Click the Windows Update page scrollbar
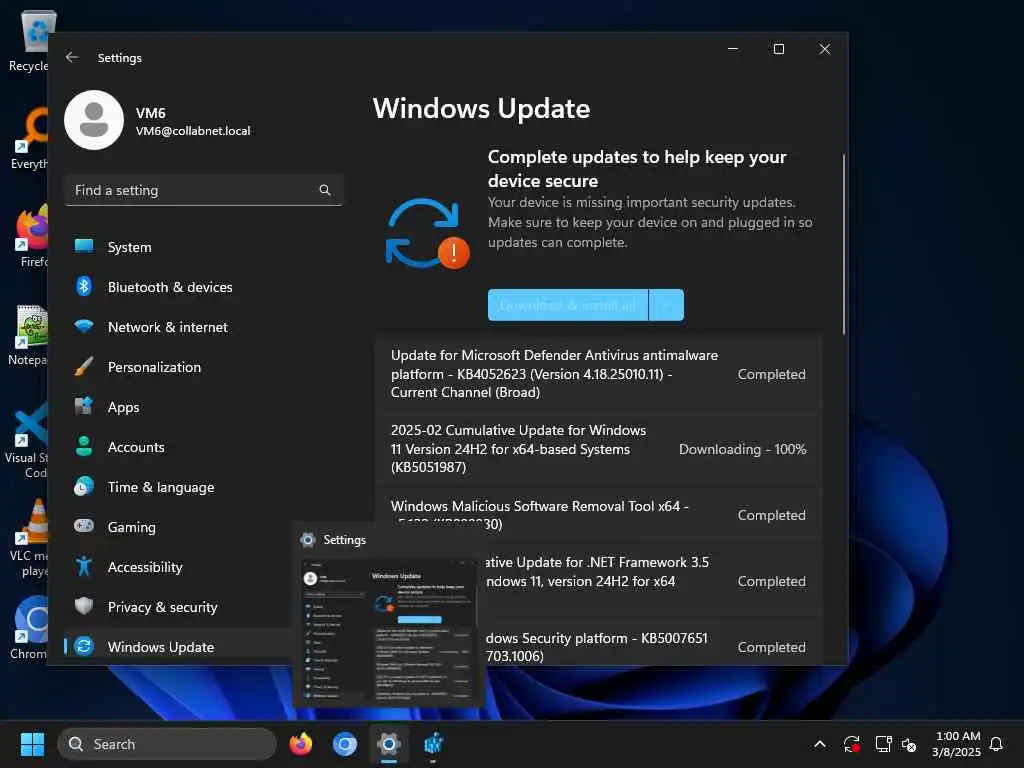This screenshot has height=768, width=1024. point(843,244)
